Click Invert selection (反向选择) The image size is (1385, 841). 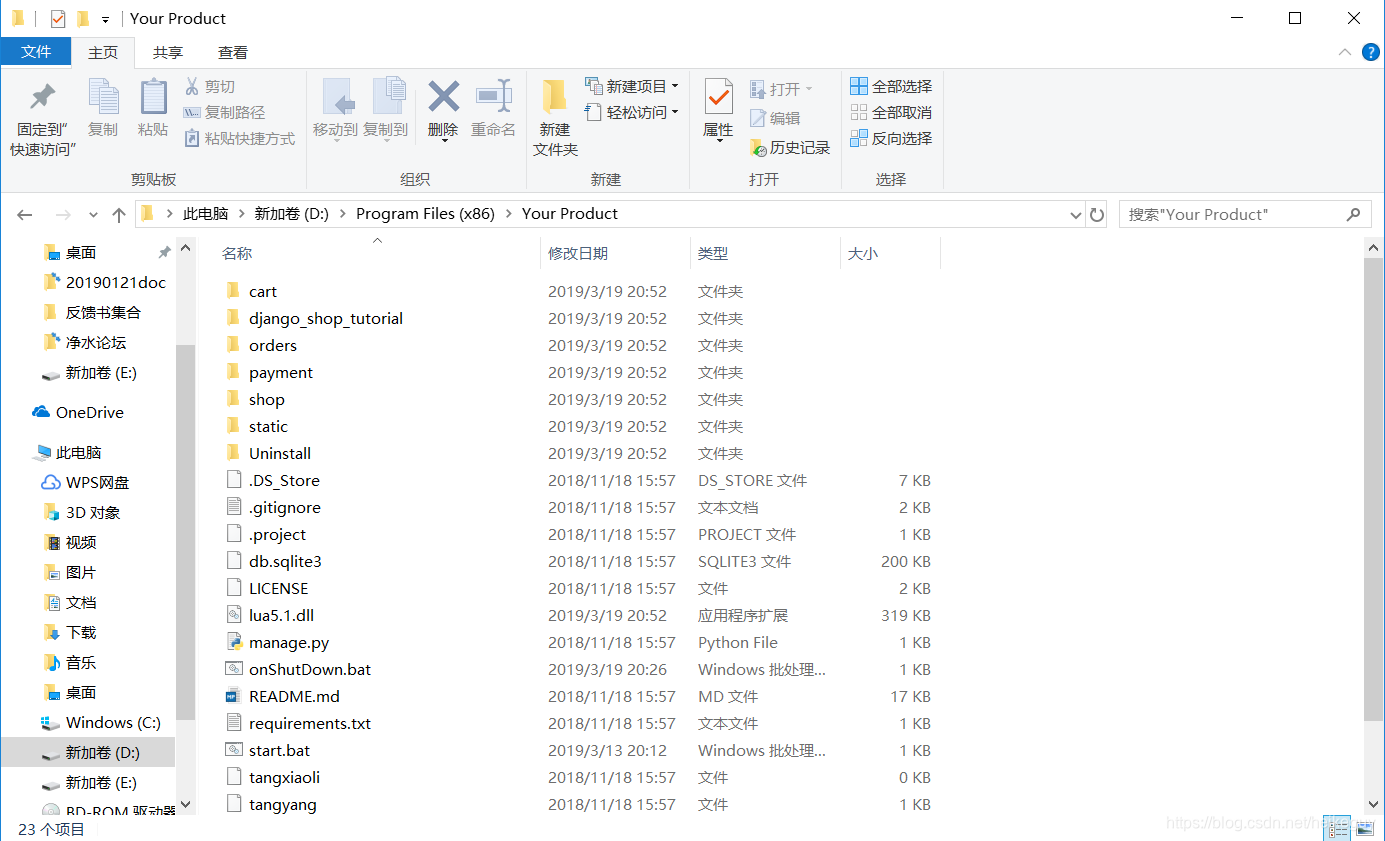click(x=891, y=139)
